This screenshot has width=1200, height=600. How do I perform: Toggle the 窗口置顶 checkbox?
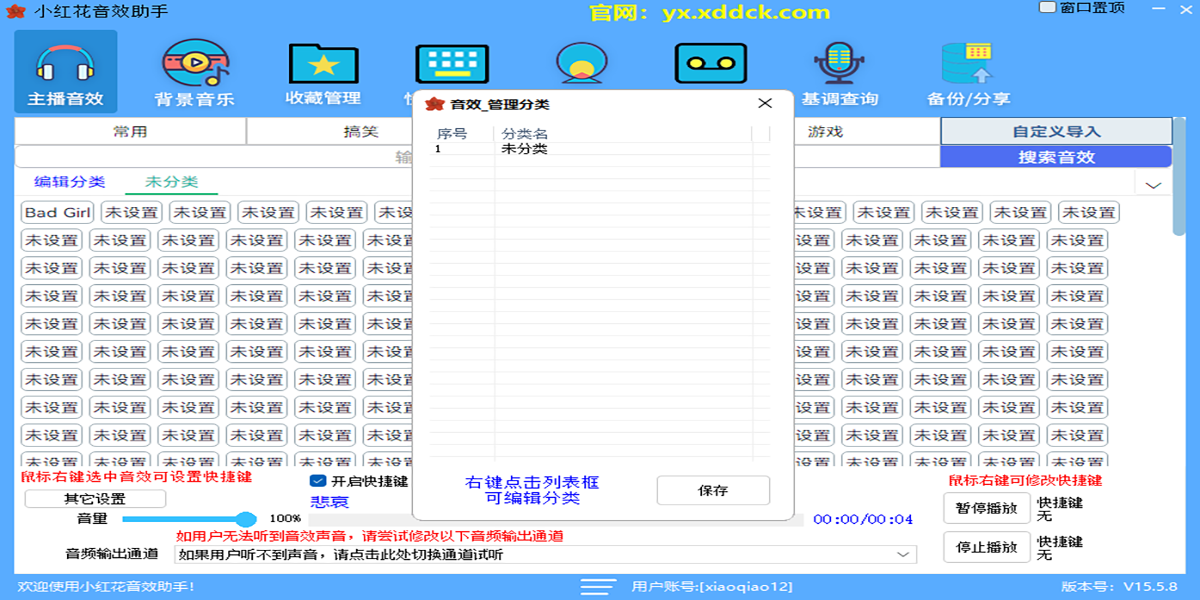1047,8
